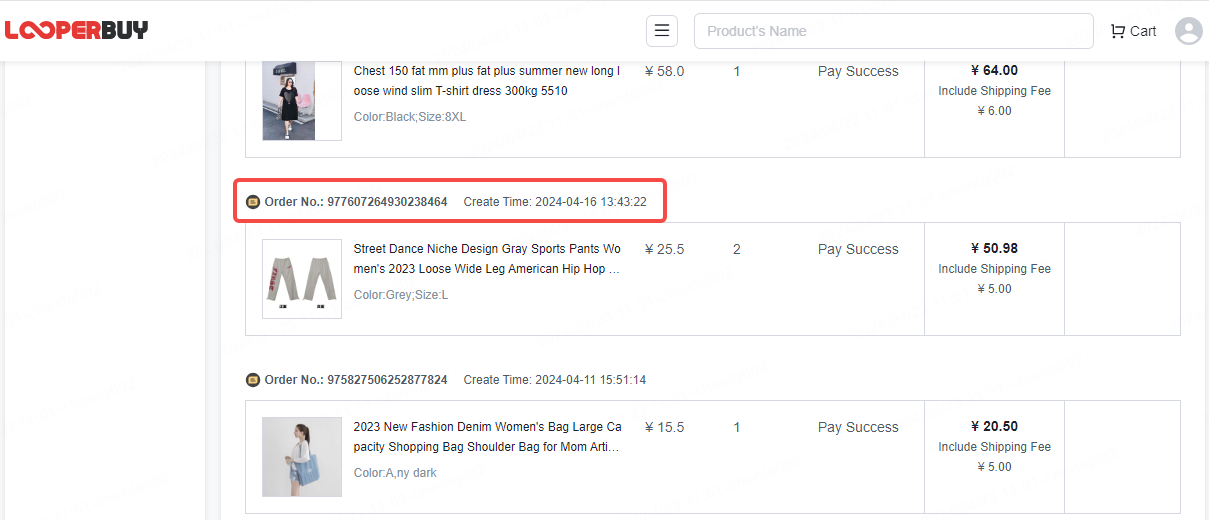Image resolution: width=1209 pixels, height=520 pixels.
Task: Click Create Time 2024-04-16 13:43:22
Action: pyautogui.click(x=555, y=202)
